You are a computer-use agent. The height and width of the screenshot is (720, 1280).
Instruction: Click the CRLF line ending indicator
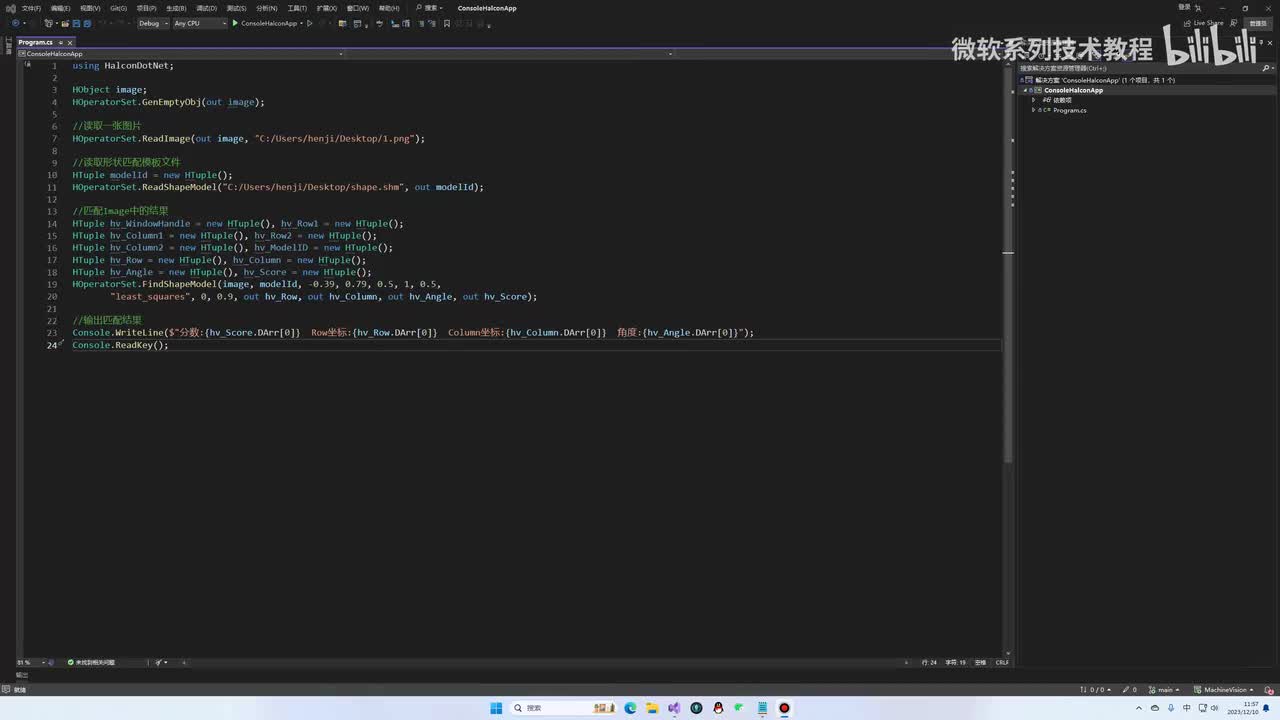1002,662
